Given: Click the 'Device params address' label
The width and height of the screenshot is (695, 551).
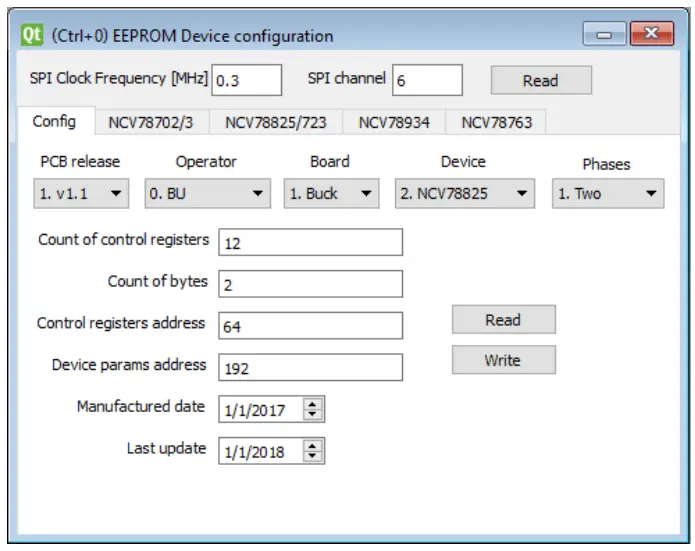Looking at the screenshot, I should (129, 364).
